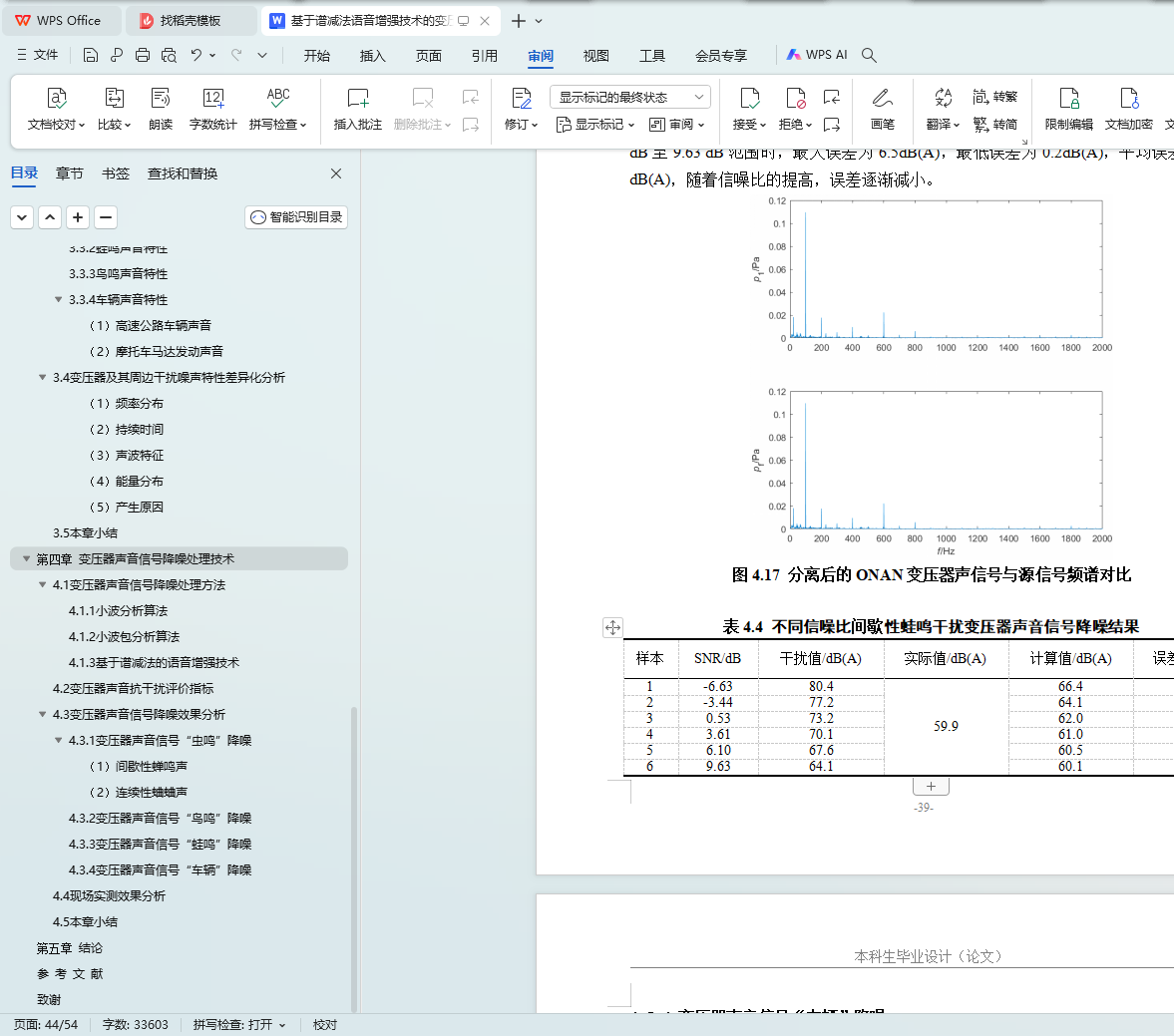Collapse the 4.3变压器声音信号降噪效果分析 node
Screen dimensions: 1174x1036
point(43,714)
